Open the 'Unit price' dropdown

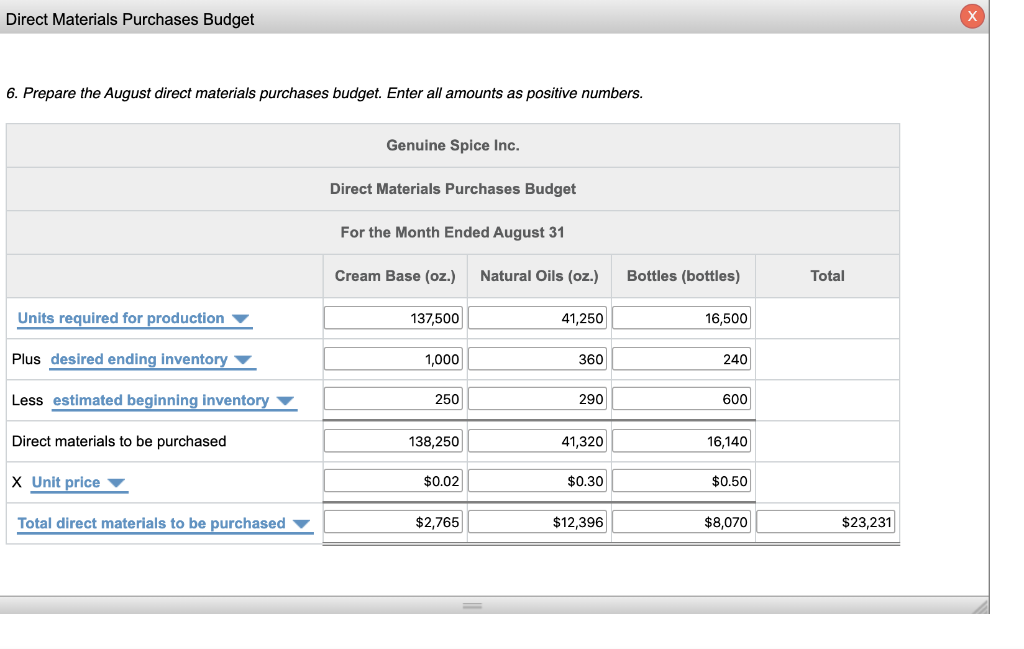pyautogui.click(x=79, y=483)
